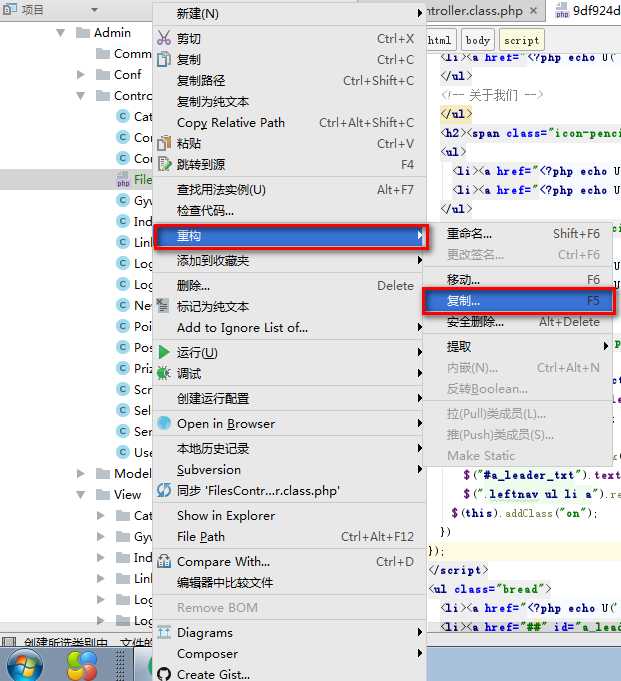Close the troller.class.php tab
Viewport: 621px width, 681px height.
click(x=534, y=10)
